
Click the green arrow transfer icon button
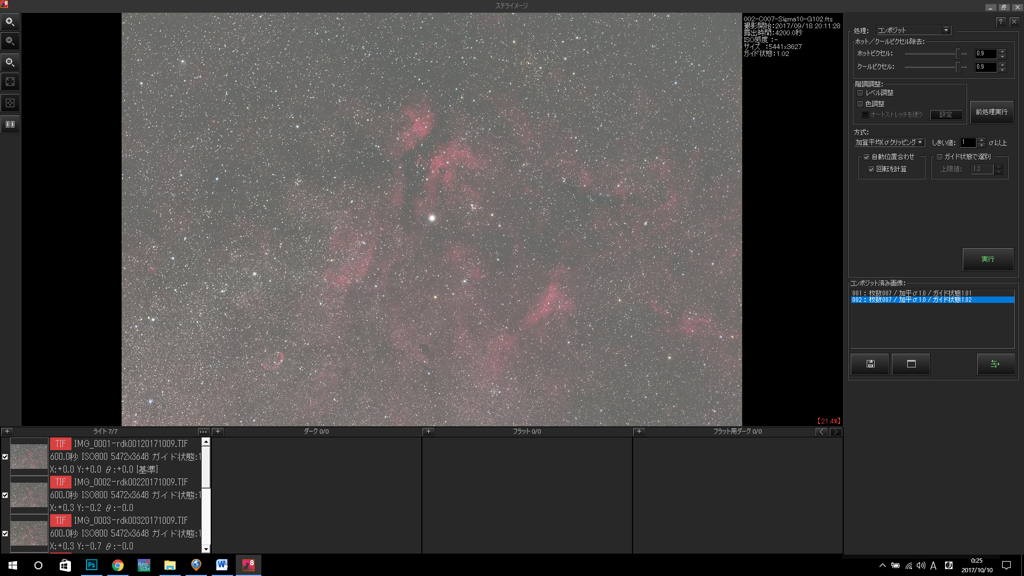click(995, 364)
